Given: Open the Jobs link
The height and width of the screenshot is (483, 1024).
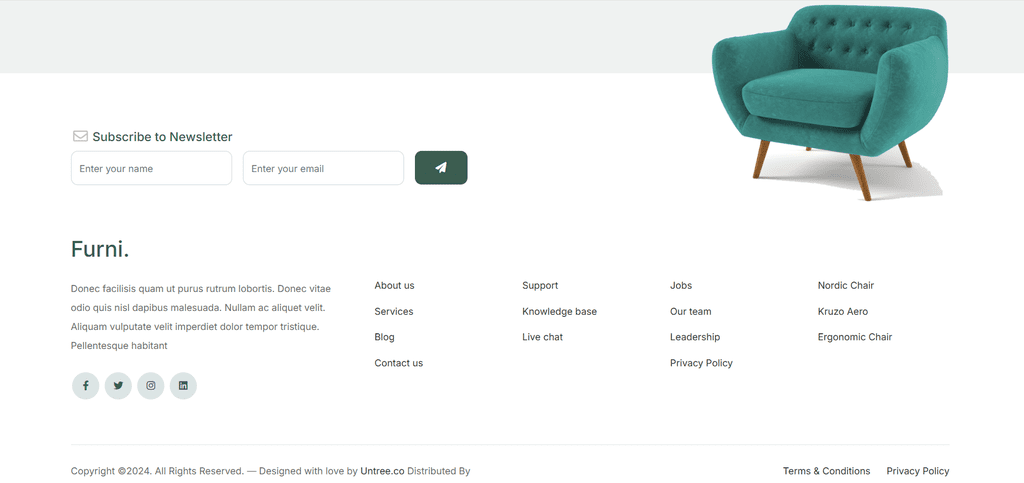Looking at the screenshot, I should coord(681,286).
